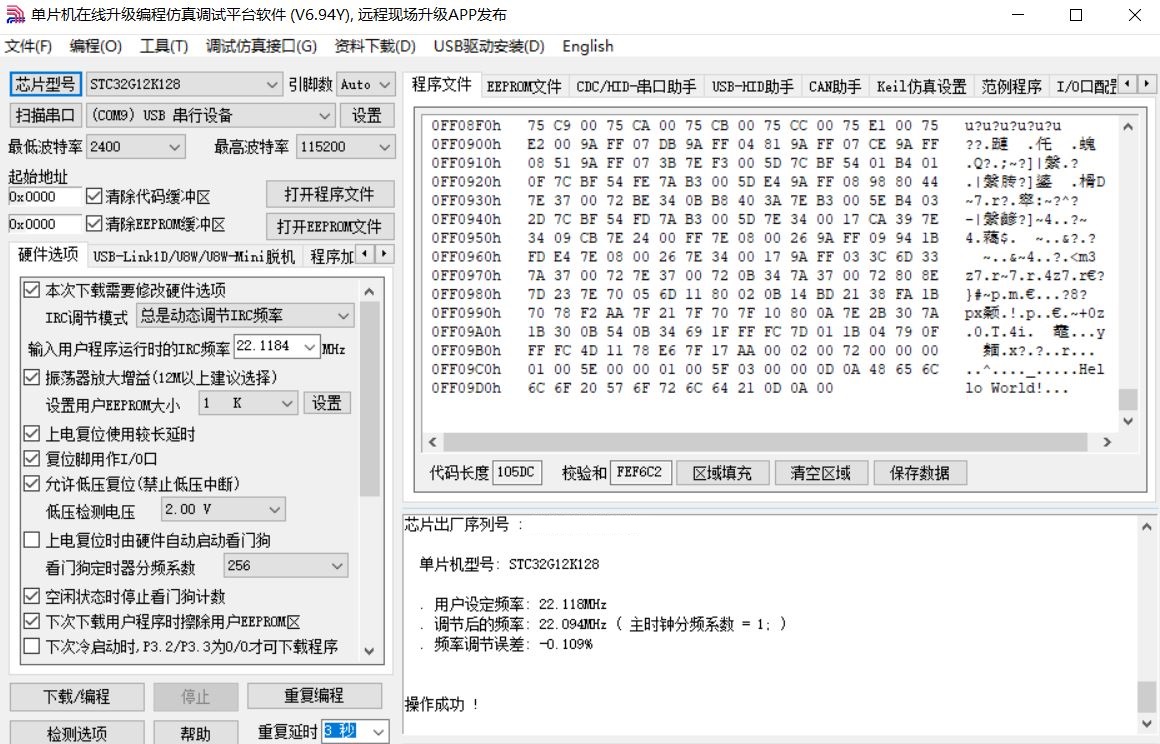1160x744 pixels.
Task: Toggle 振荡器放大增益 checkbox
Action: (x=31, y=377)
